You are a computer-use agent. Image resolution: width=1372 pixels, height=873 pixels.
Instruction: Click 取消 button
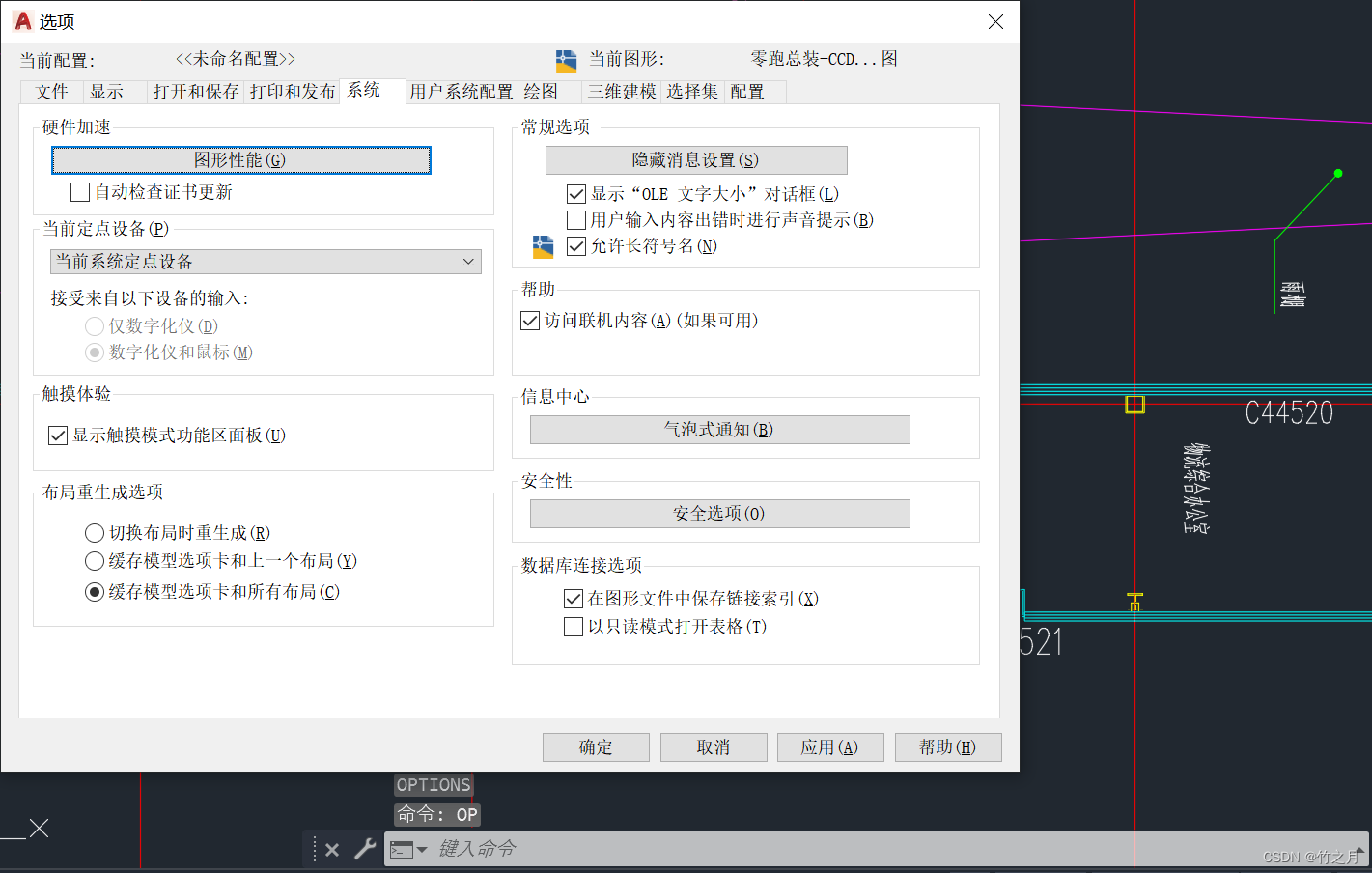(x=714, y=747)
